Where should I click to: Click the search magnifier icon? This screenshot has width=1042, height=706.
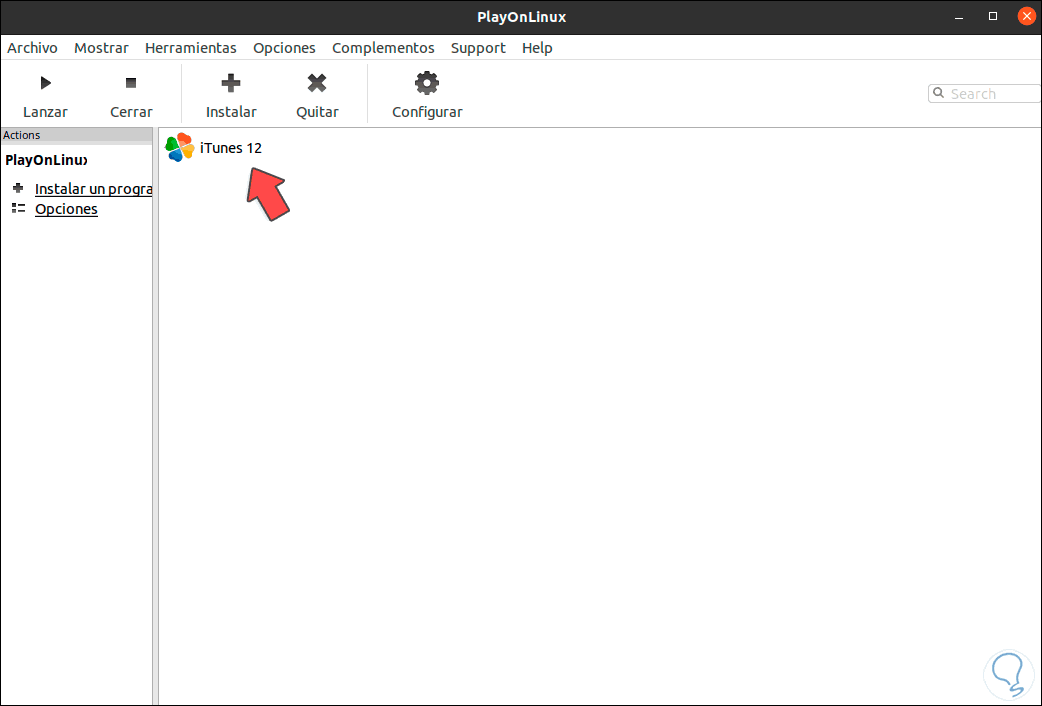pyautogui.click(x=938, y=93)
